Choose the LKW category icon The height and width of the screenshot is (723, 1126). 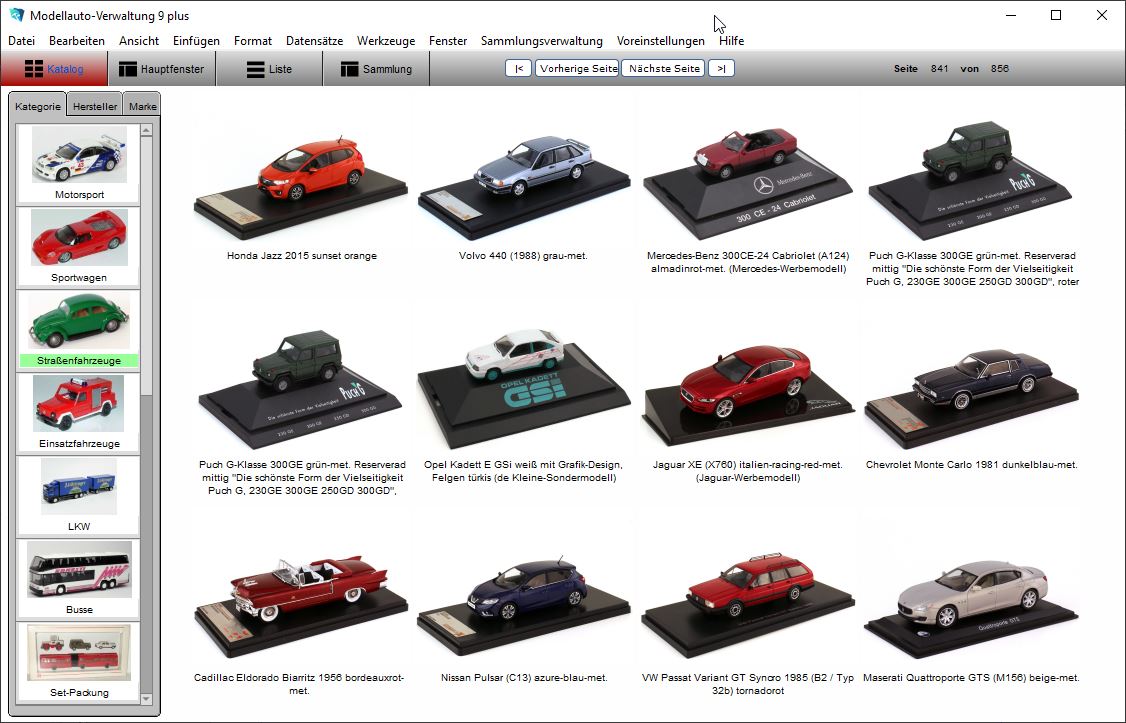point(79,487)
